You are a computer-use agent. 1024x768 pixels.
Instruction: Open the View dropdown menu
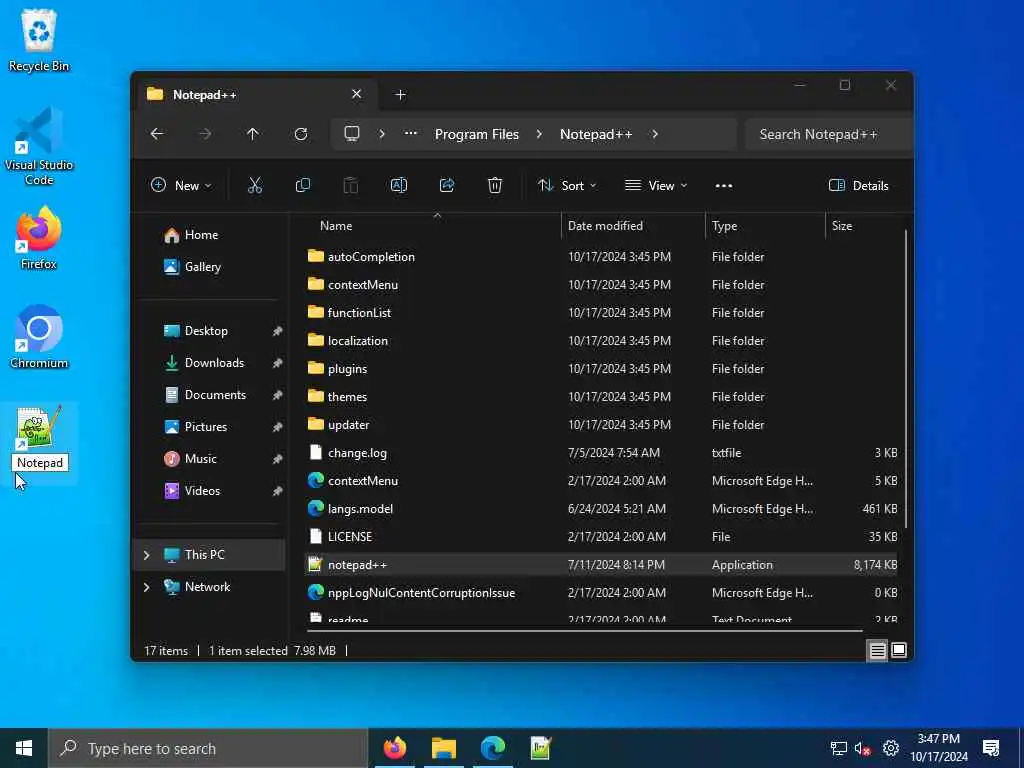[656, 185]
